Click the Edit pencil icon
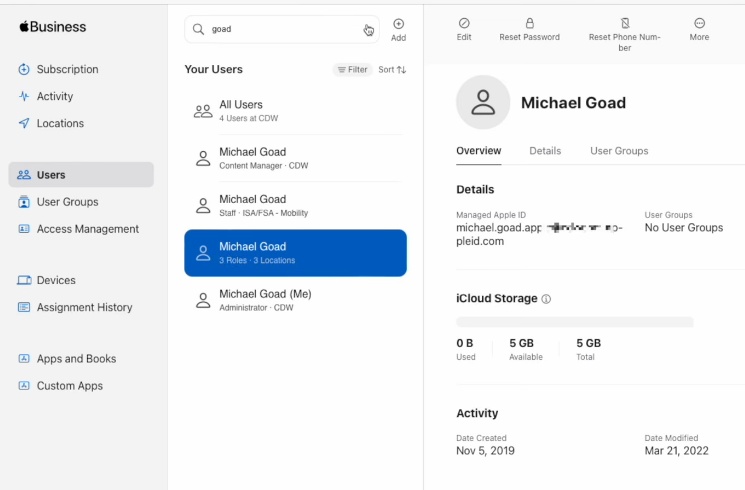 coord(464,23)
